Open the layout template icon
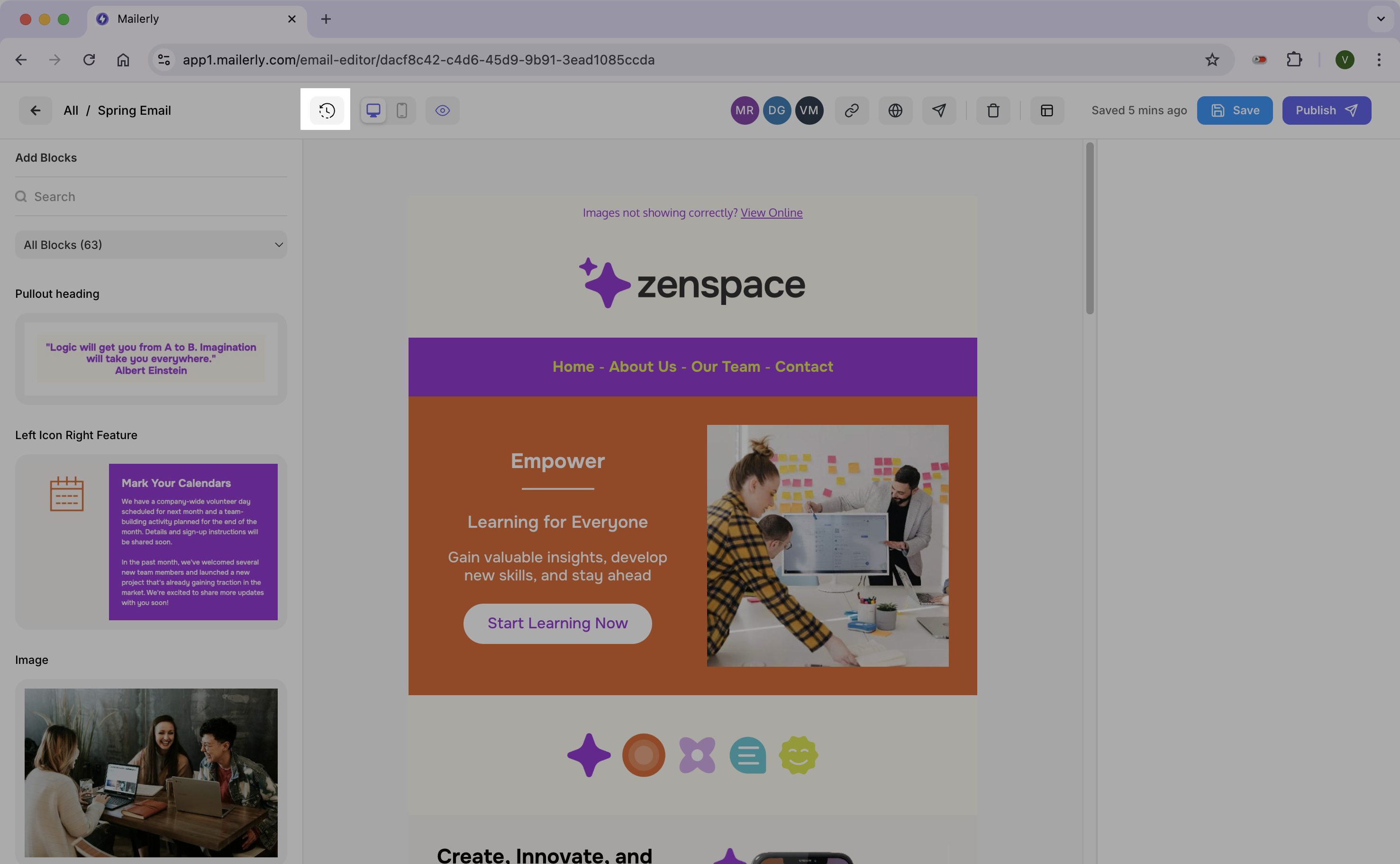Viewport: 1400px width, 864px height. point(1046,110)
